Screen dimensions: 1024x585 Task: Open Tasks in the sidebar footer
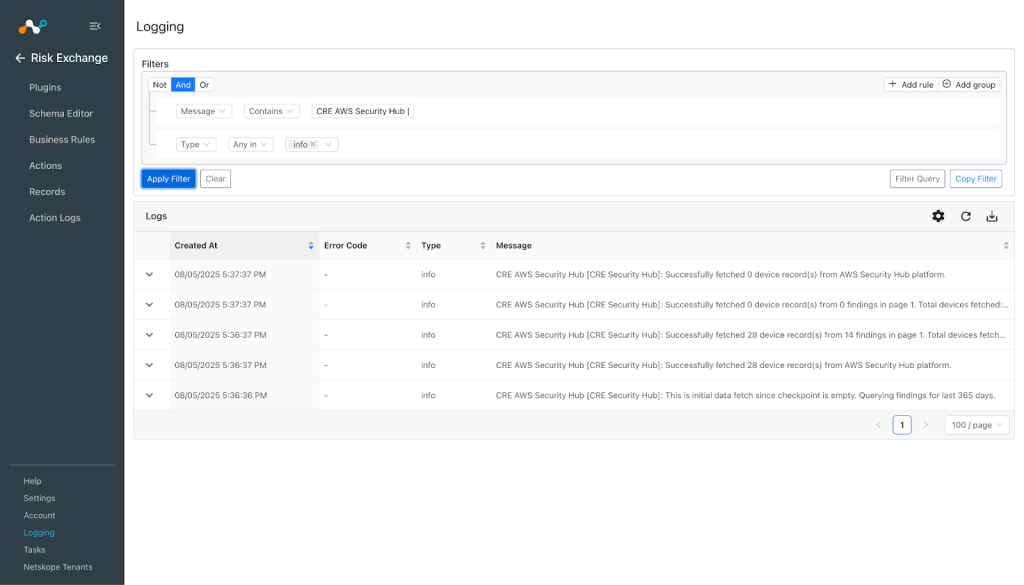35,550
